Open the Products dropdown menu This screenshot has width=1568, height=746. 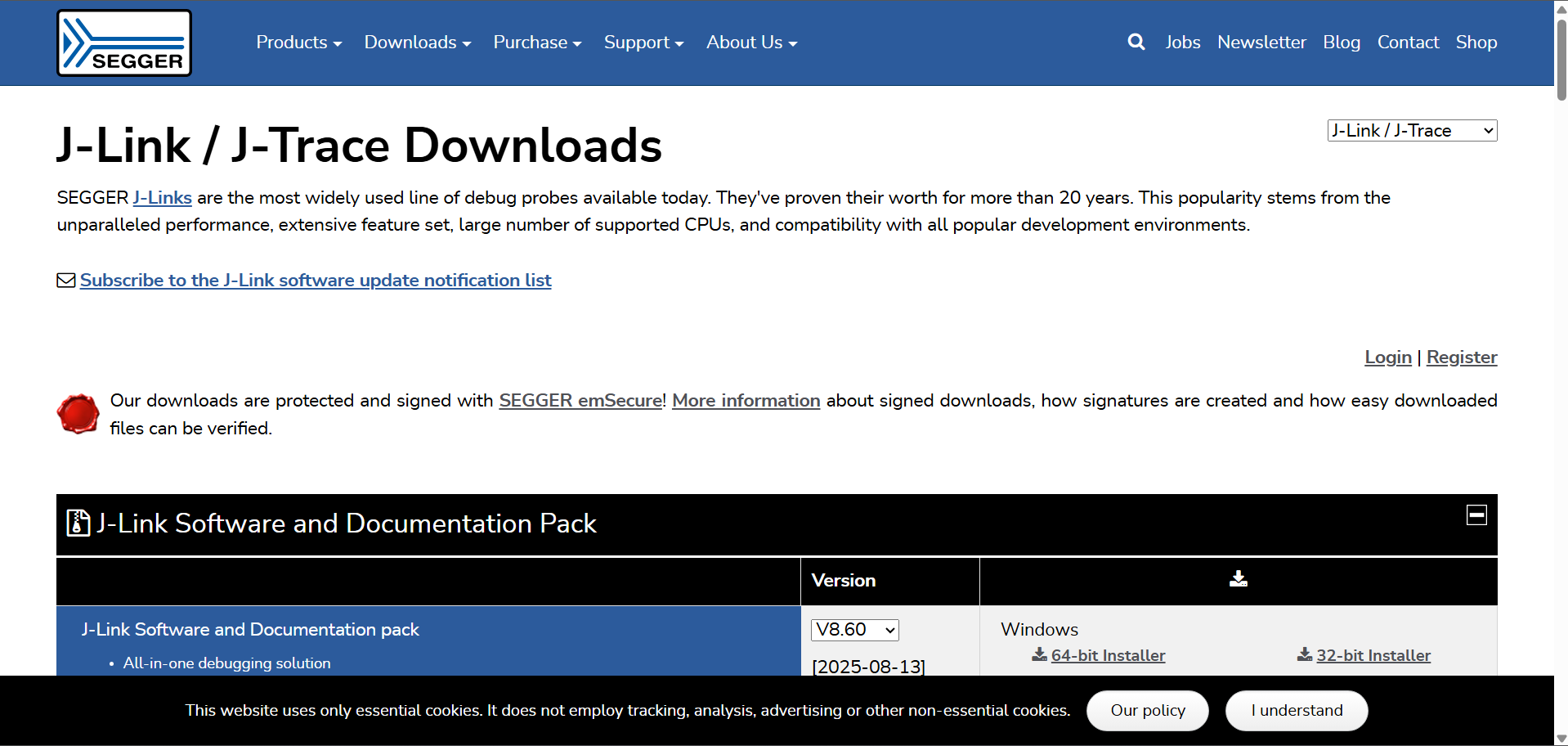(299, 43)
